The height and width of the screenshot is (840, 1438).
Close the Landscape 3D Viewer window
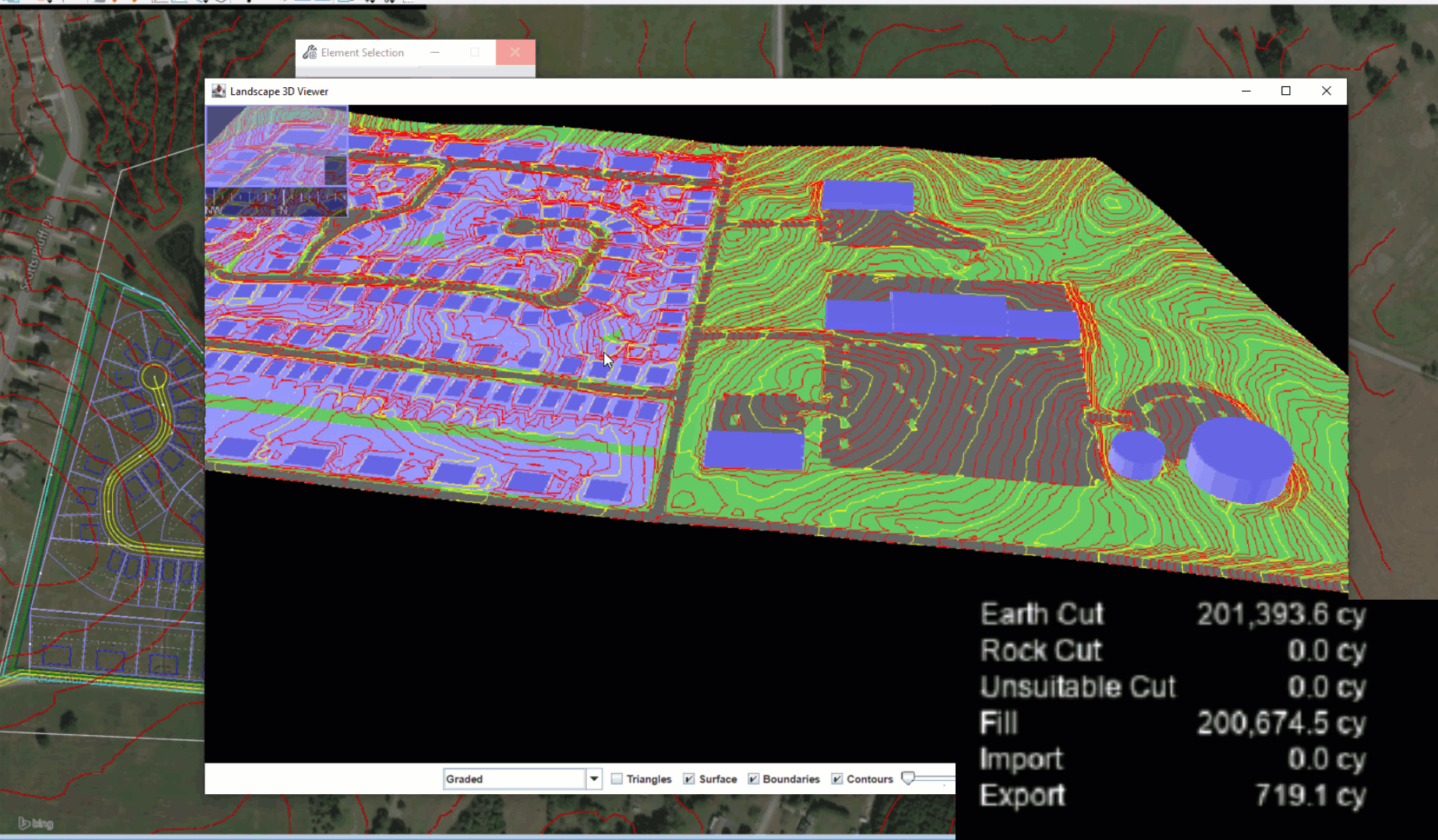pos(1327,91)
